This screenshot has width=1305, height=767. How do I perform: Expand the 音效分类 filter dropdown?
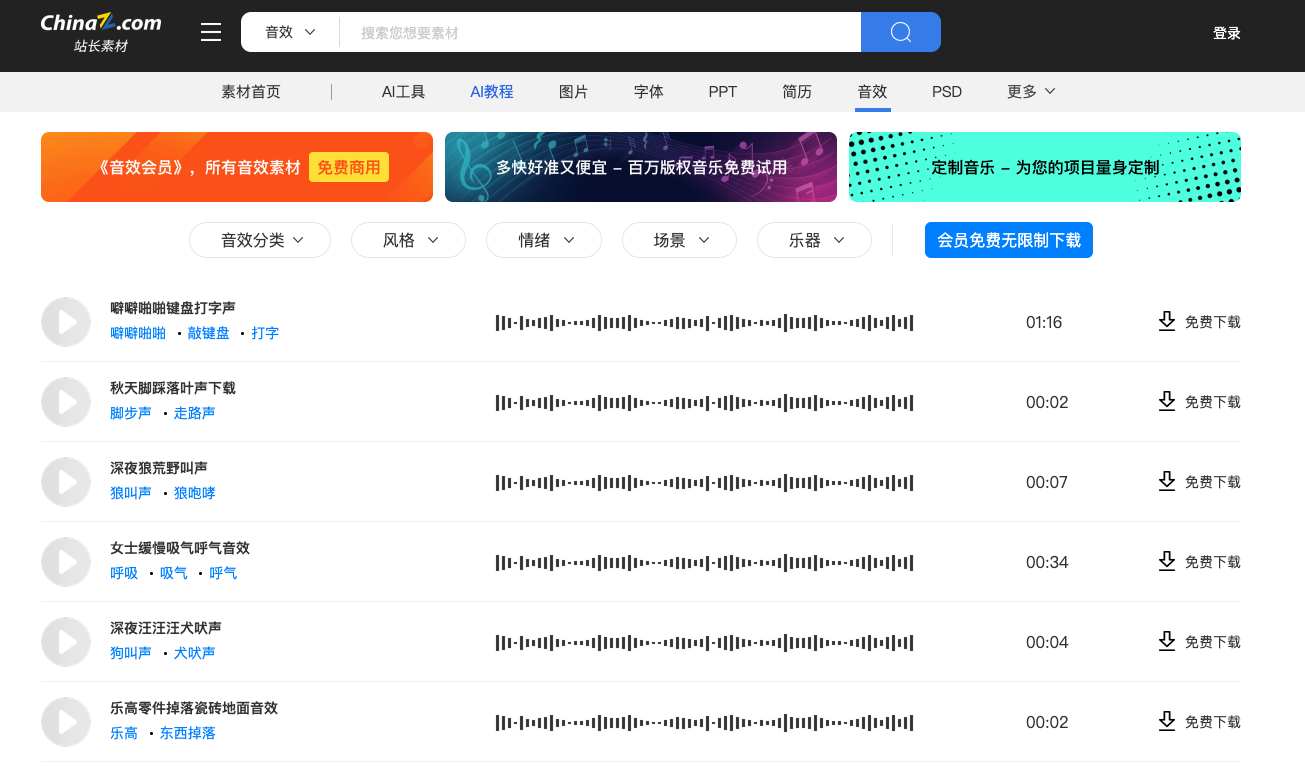coord(260,240)
